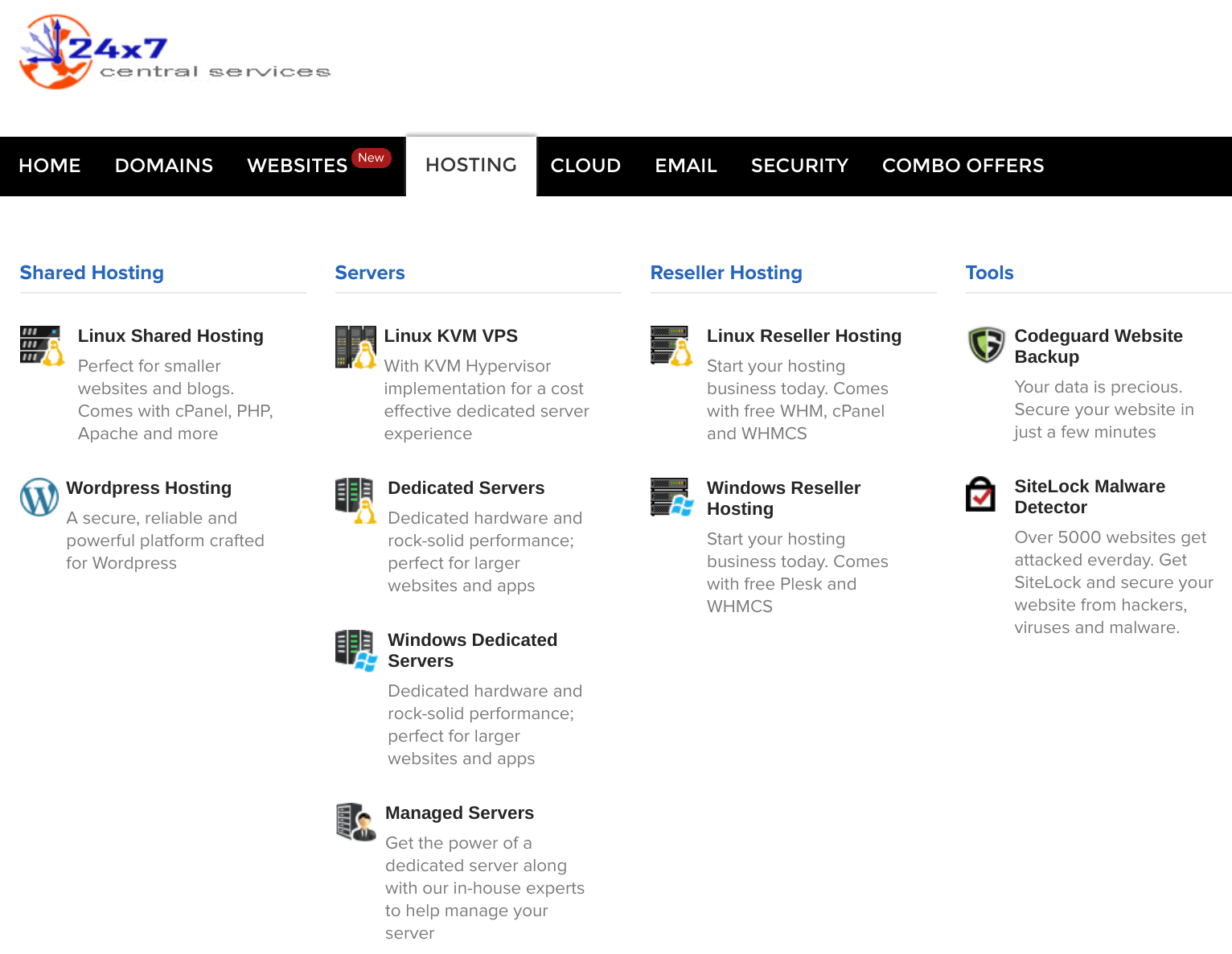Select the HOSTING tab

click(471, 165)
